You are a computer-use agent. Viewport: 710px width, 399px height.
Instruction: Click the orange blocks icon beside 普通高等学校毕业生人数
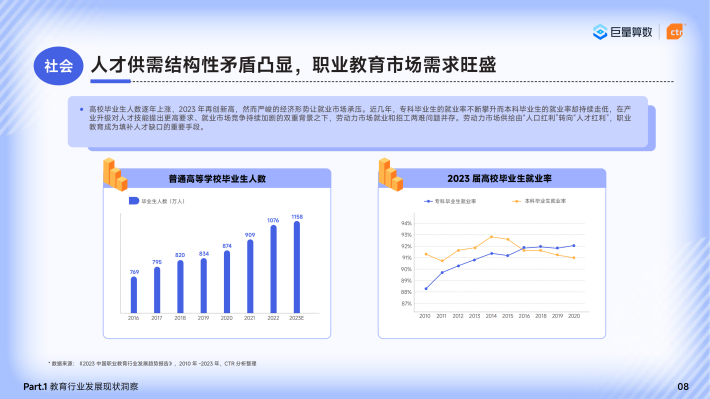coord(115,174)
